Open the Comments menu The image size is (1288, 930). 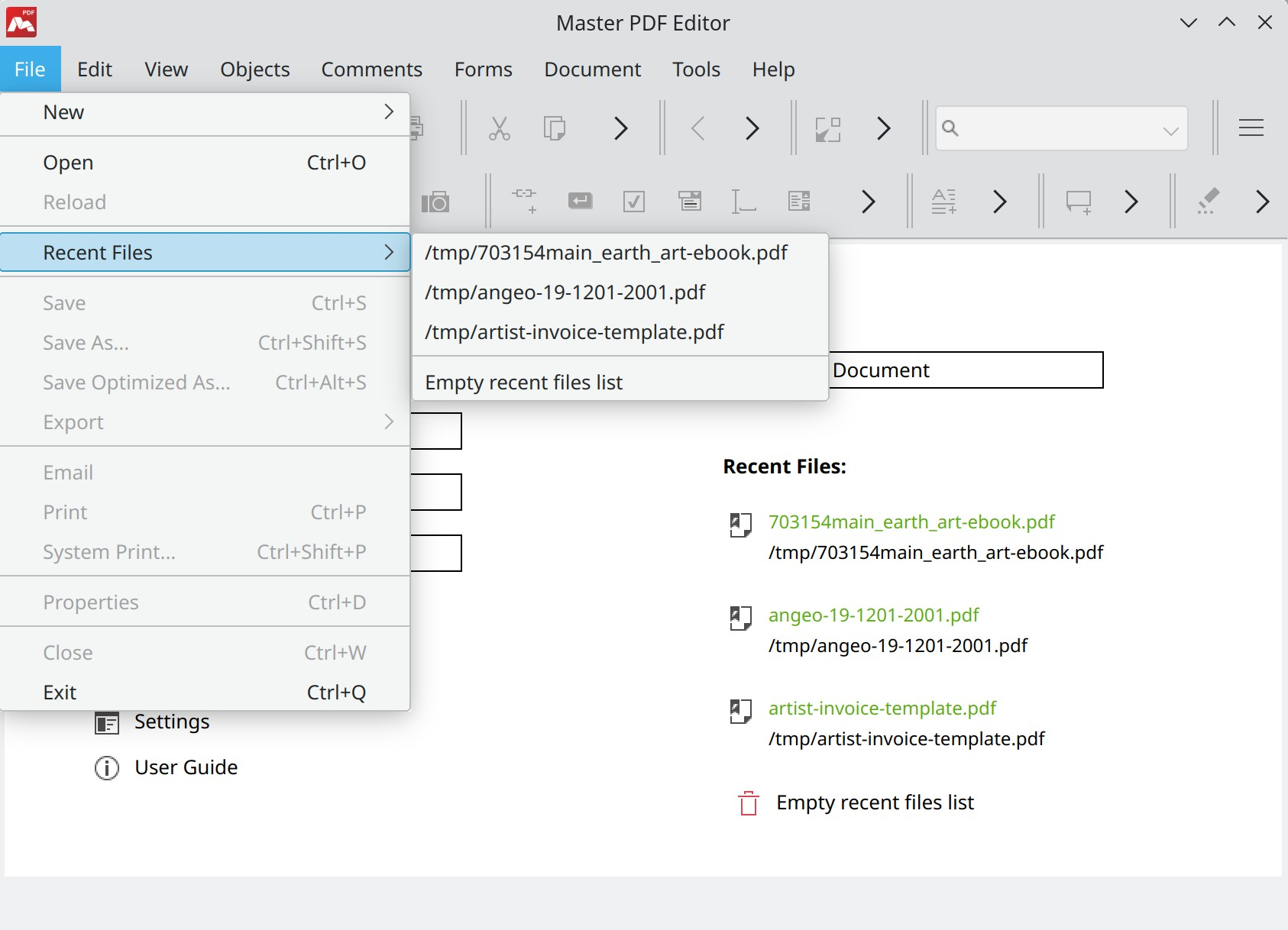[371, 69]
